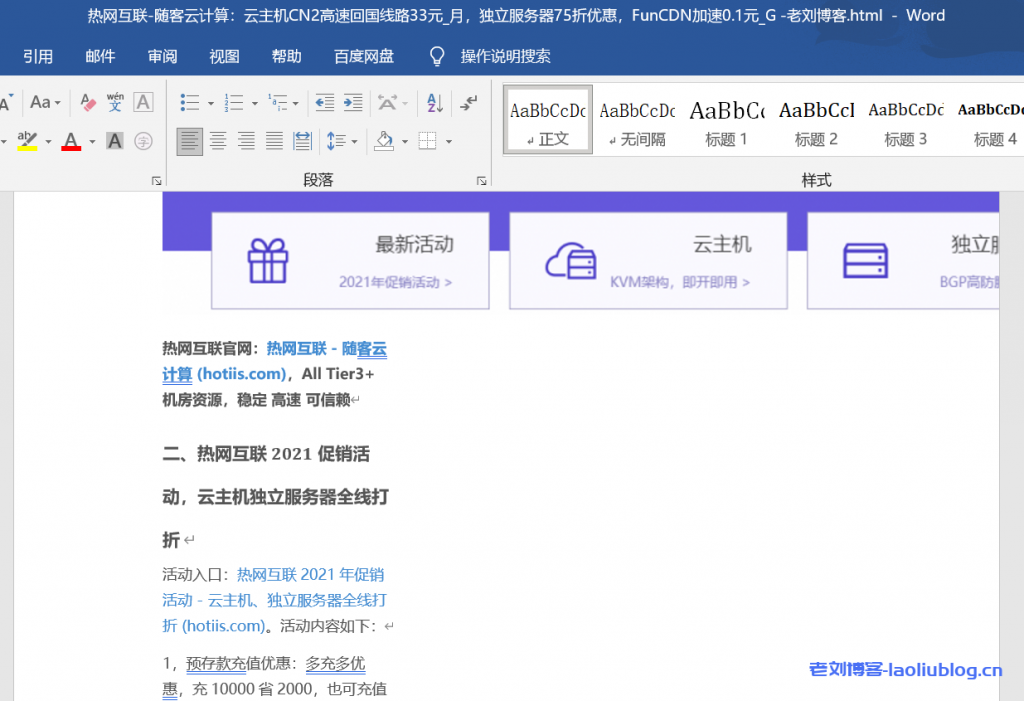Screen dimensions: 1024x701
Task: Click the Phonetic Guide wén icon
Action: (x=115, y=102)
